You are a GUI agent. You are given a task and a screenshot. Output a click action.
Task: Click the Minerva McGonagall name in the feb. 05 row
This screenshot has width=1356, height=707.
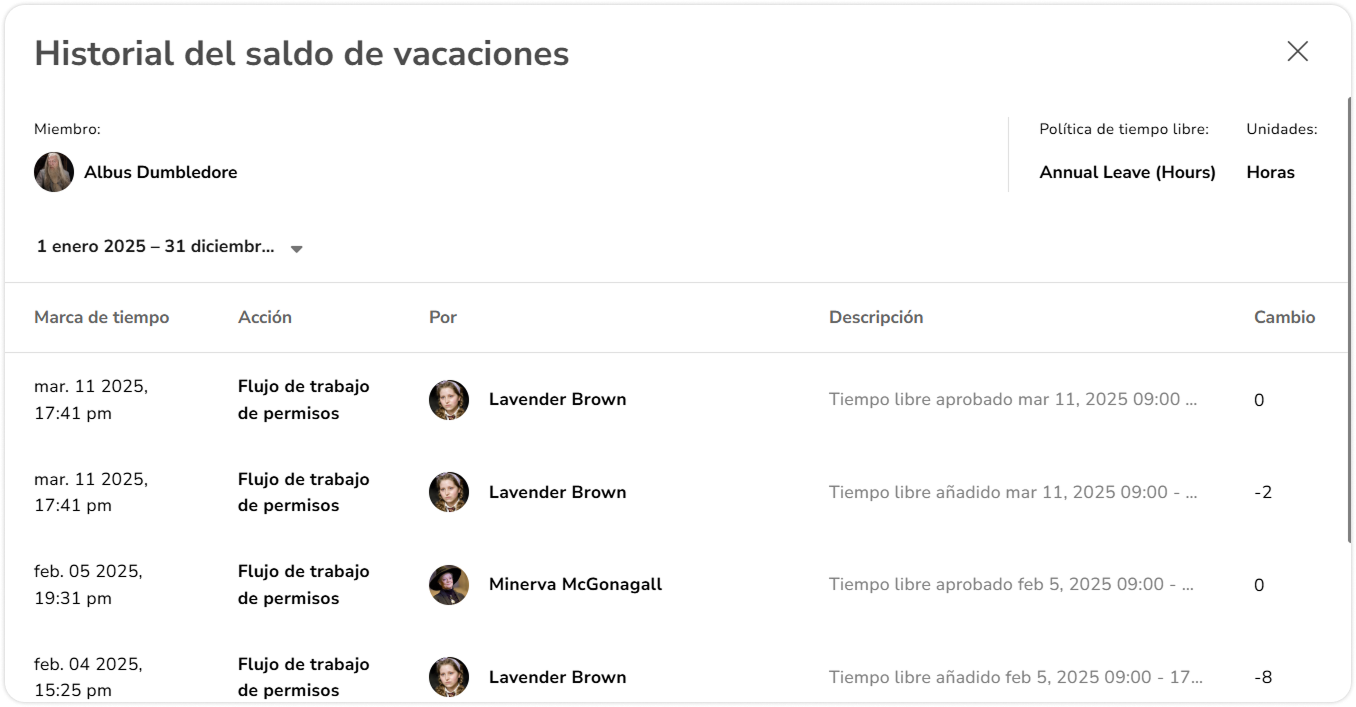tap(575, 585)
